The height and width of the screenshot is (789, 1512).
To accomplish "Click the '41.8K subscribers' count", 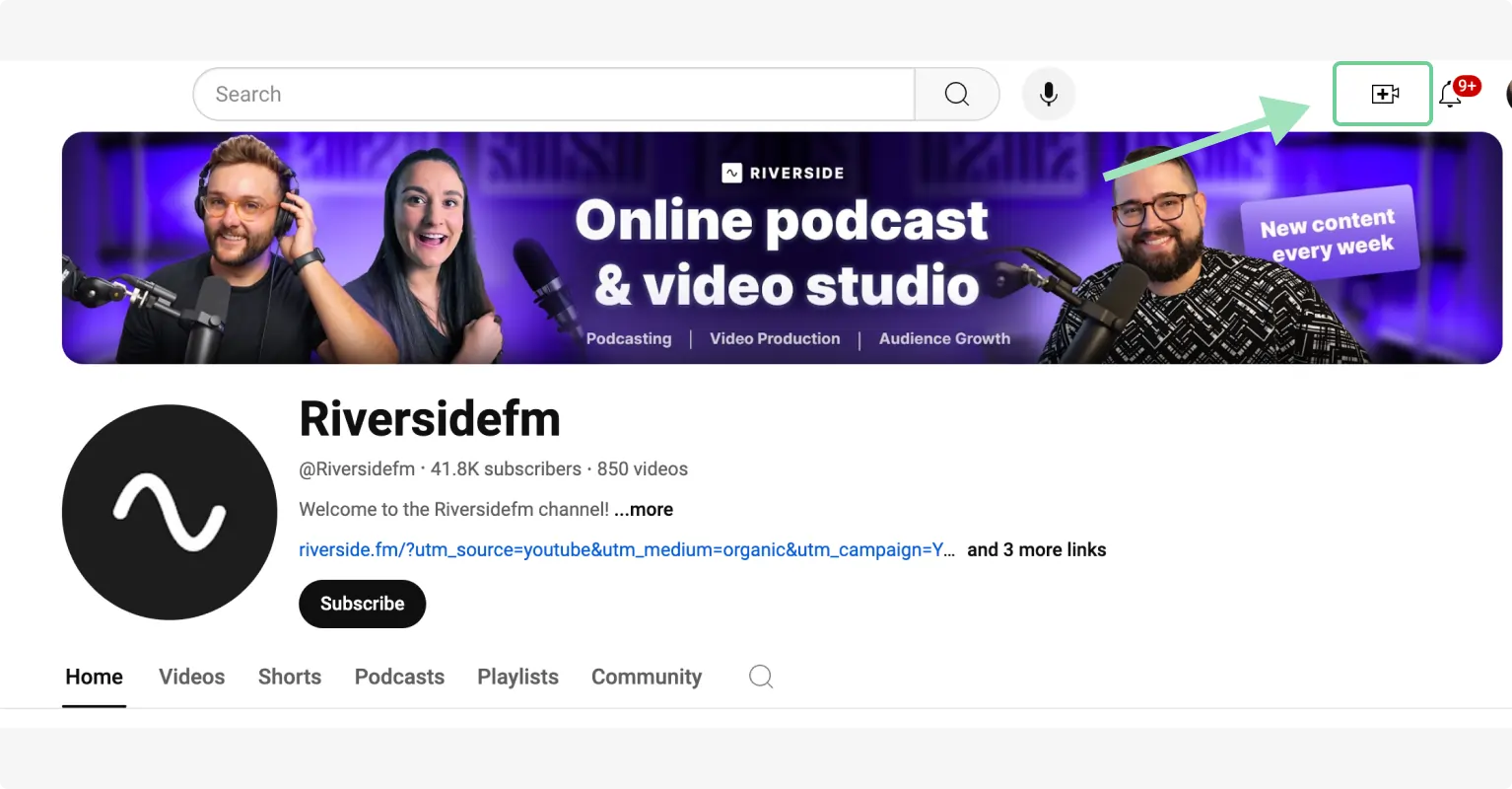I will point(506,468).
